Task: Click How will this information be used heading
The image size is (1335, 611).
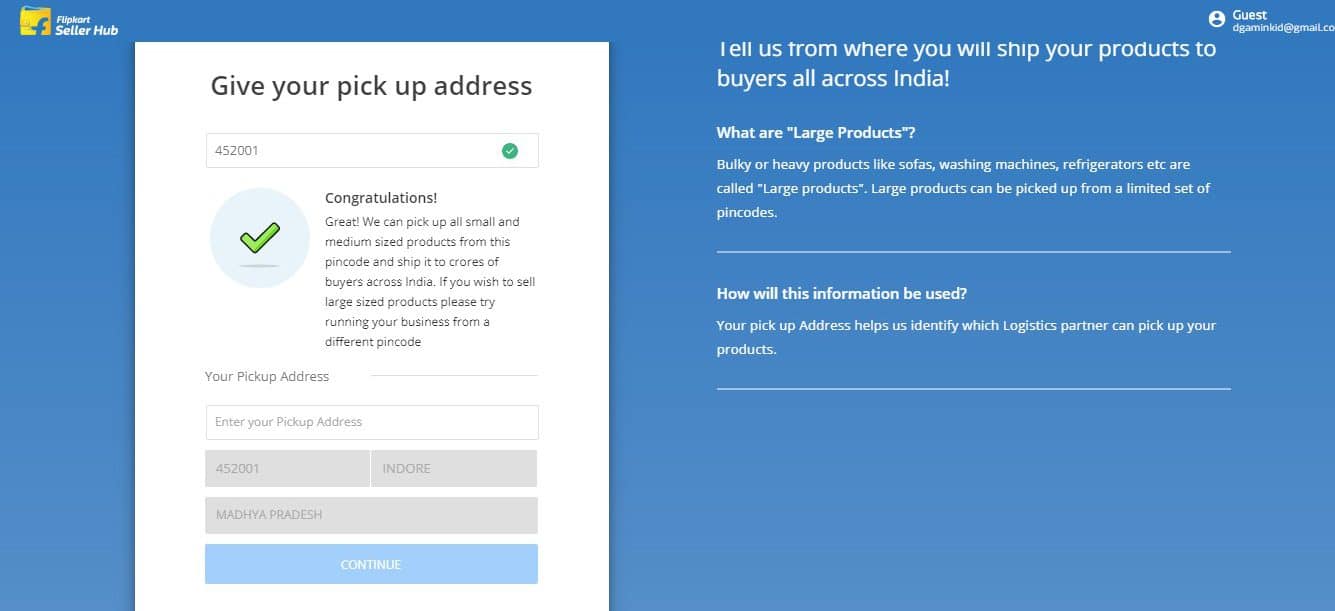Action: [842, 294]
